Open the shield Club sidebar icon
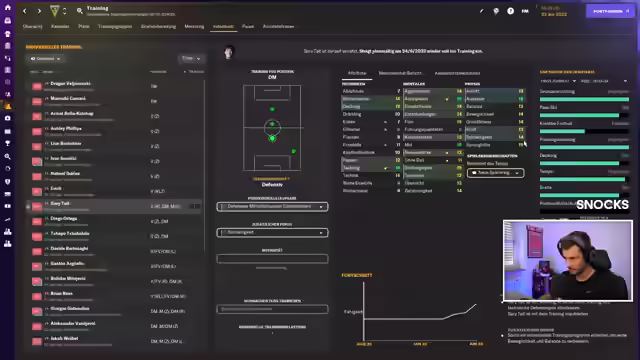Viewport: 640px width, 360px height. 7,182
